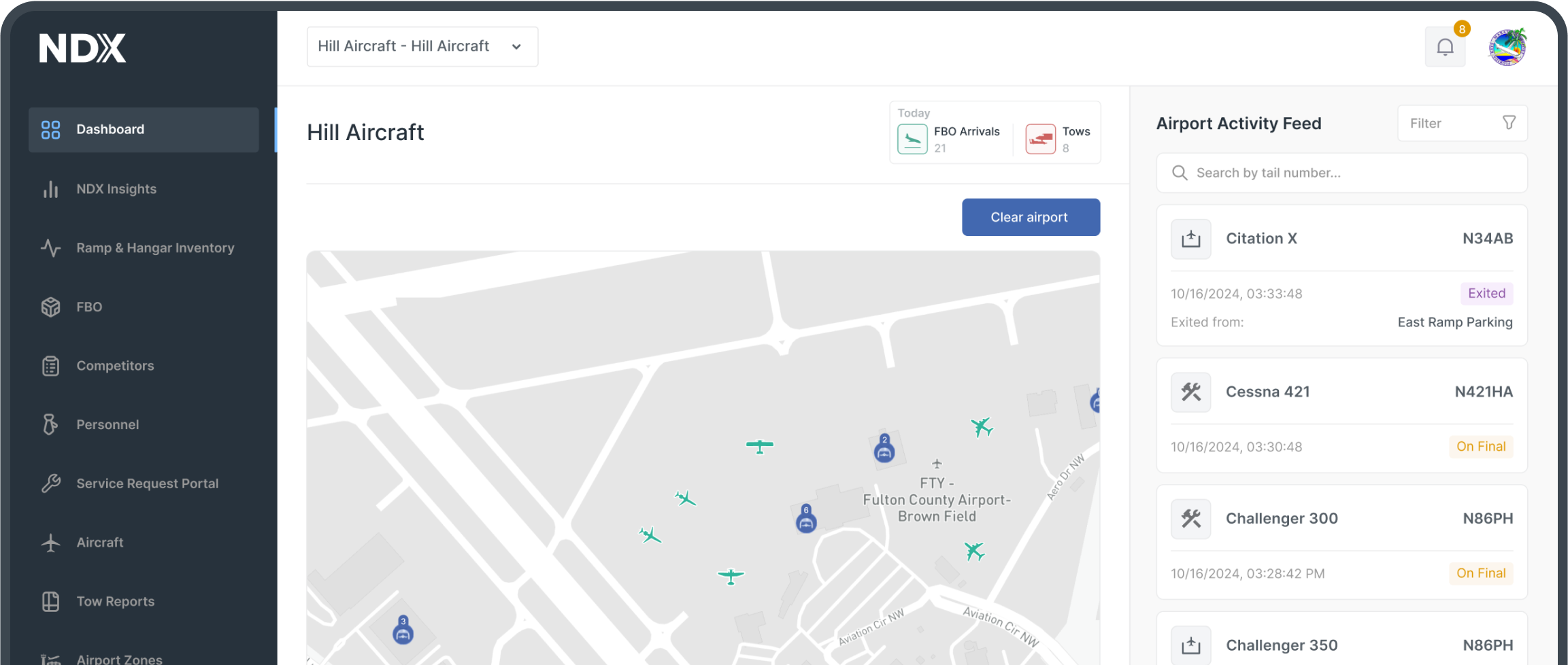
Task: Click the Competitors clipboard icon
Action: (x=50, y=366)
